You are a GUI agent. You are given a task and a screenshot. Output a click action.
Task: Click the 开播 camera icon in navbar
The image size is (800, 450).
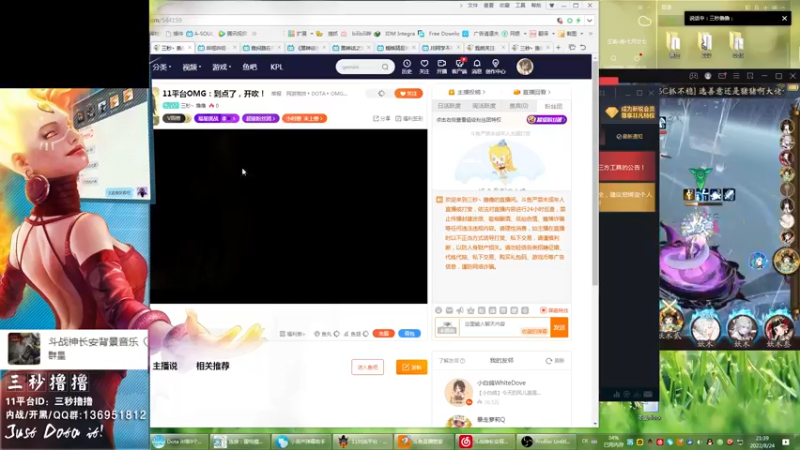(x=442, y=64)
